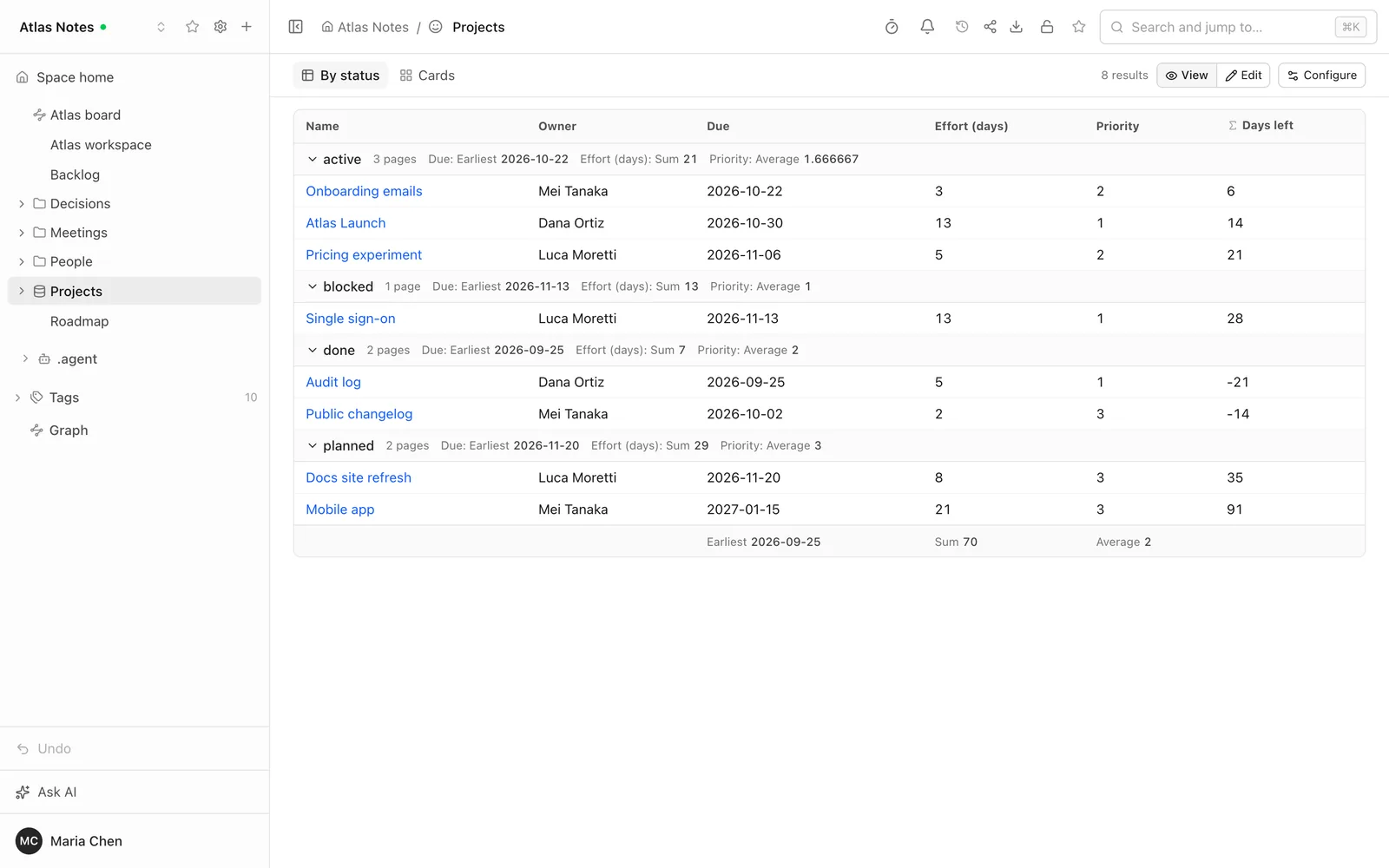The height and width of the screenshot is (868, 1389).
Task: Expand the People folder chevron
Action: point(22,261)
